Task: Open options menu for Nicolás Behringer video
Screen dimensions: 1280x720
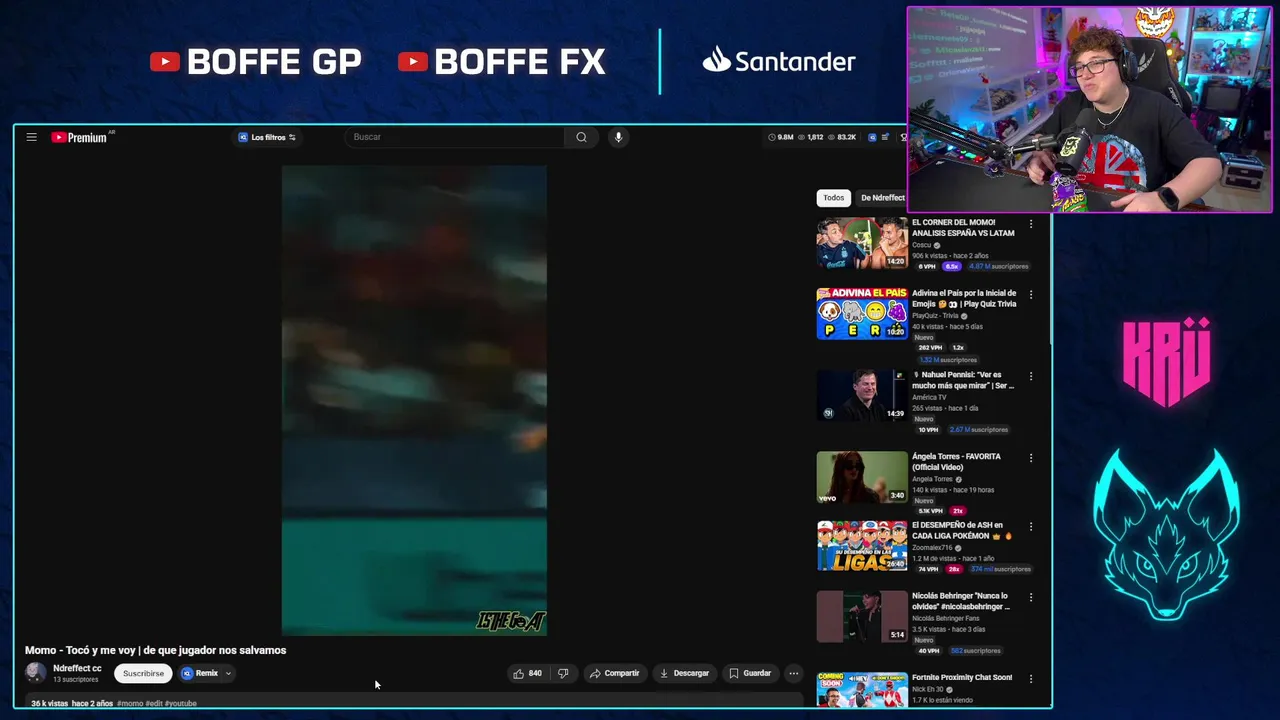Action: pos(1031,597)
